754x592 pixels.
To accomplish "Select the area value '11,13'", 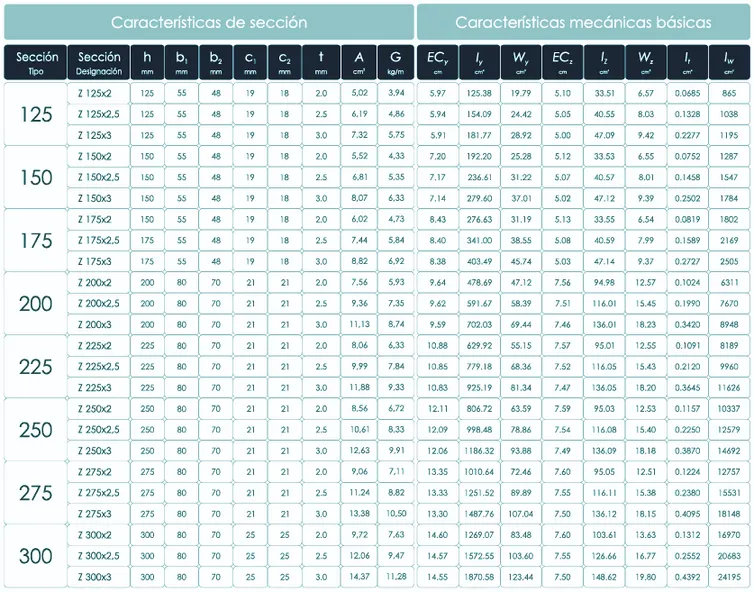I will coord(359,324).
